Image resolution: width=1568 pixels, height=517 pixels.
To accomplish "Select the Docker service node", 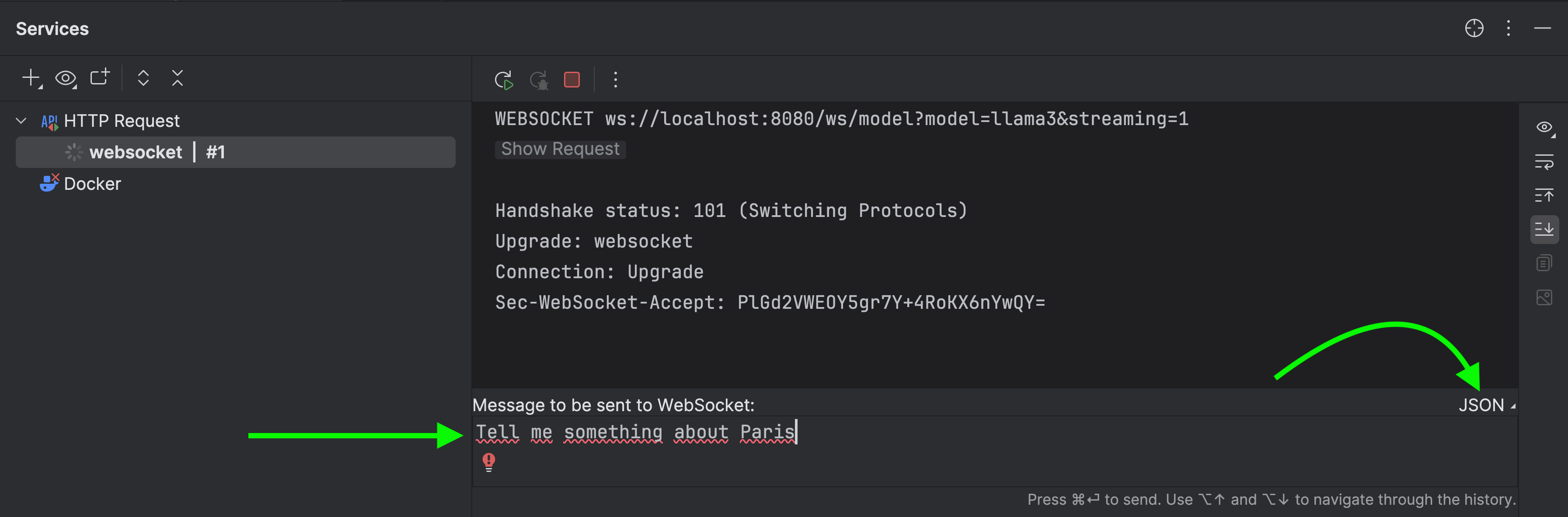I will [x=92, y=184].
